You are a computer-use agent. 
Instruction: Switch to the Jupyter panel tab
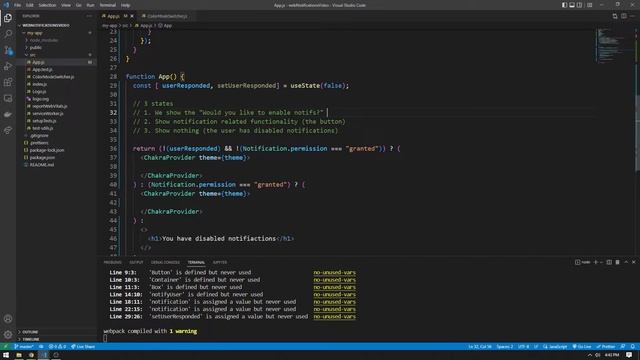(220, 262)
